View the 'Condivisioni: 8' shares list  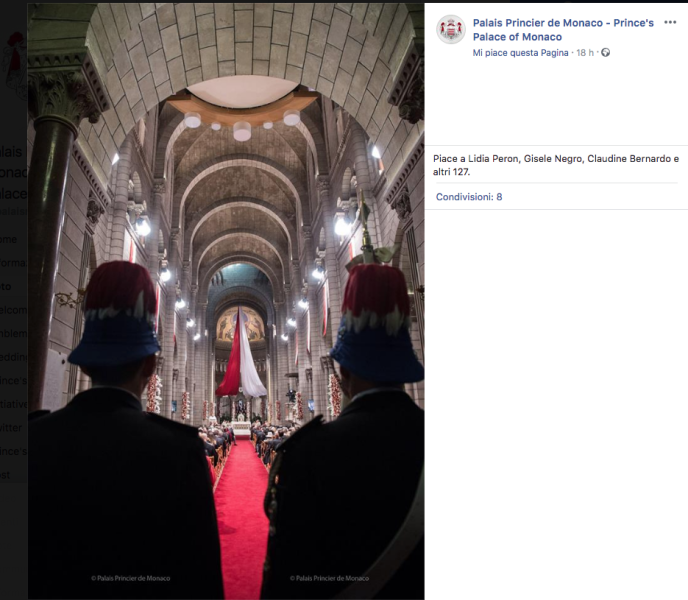point(469,197)
